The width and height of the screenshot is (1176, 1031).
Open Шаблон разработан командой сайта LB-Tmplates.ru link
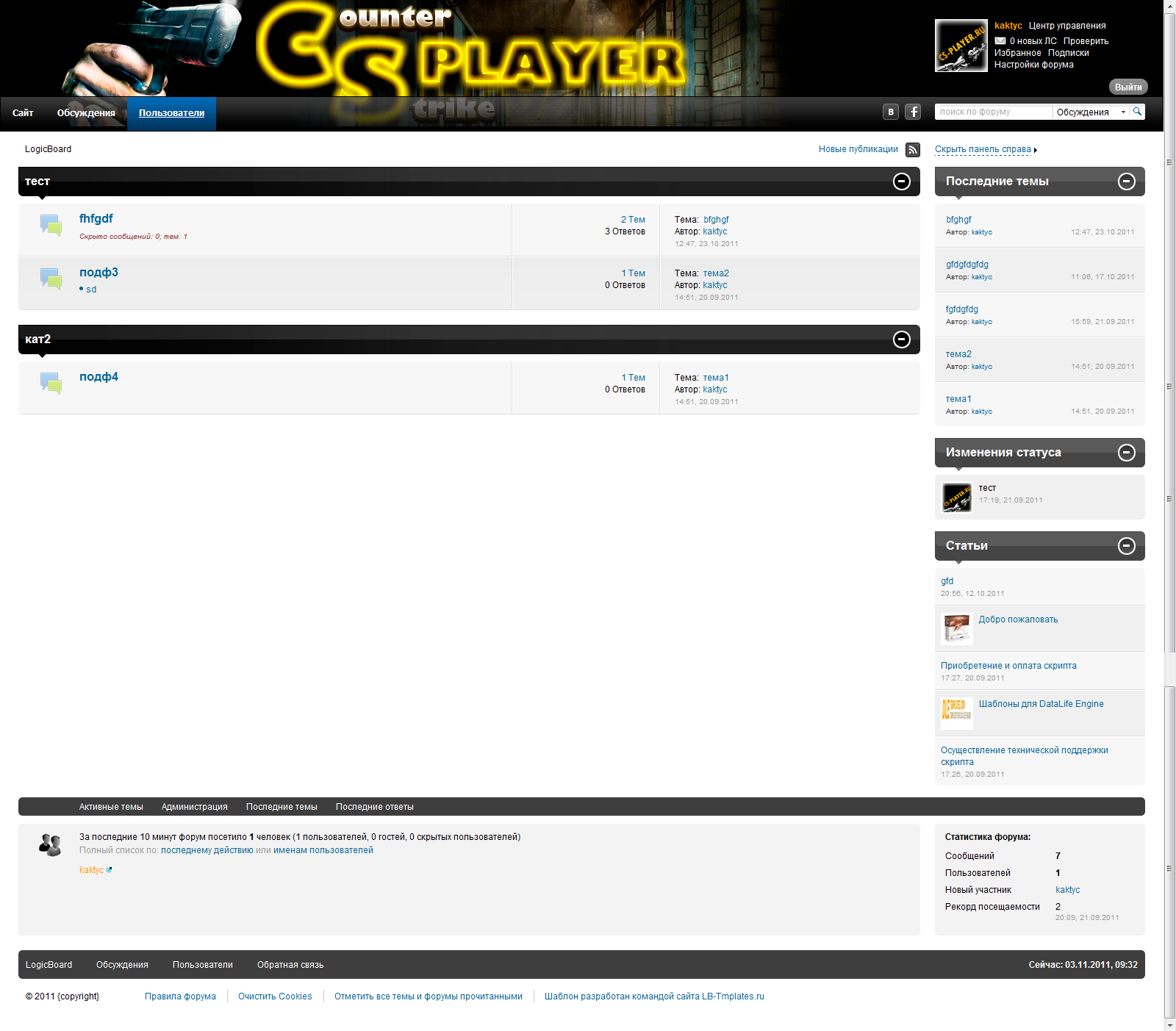[x=654, y=996]
